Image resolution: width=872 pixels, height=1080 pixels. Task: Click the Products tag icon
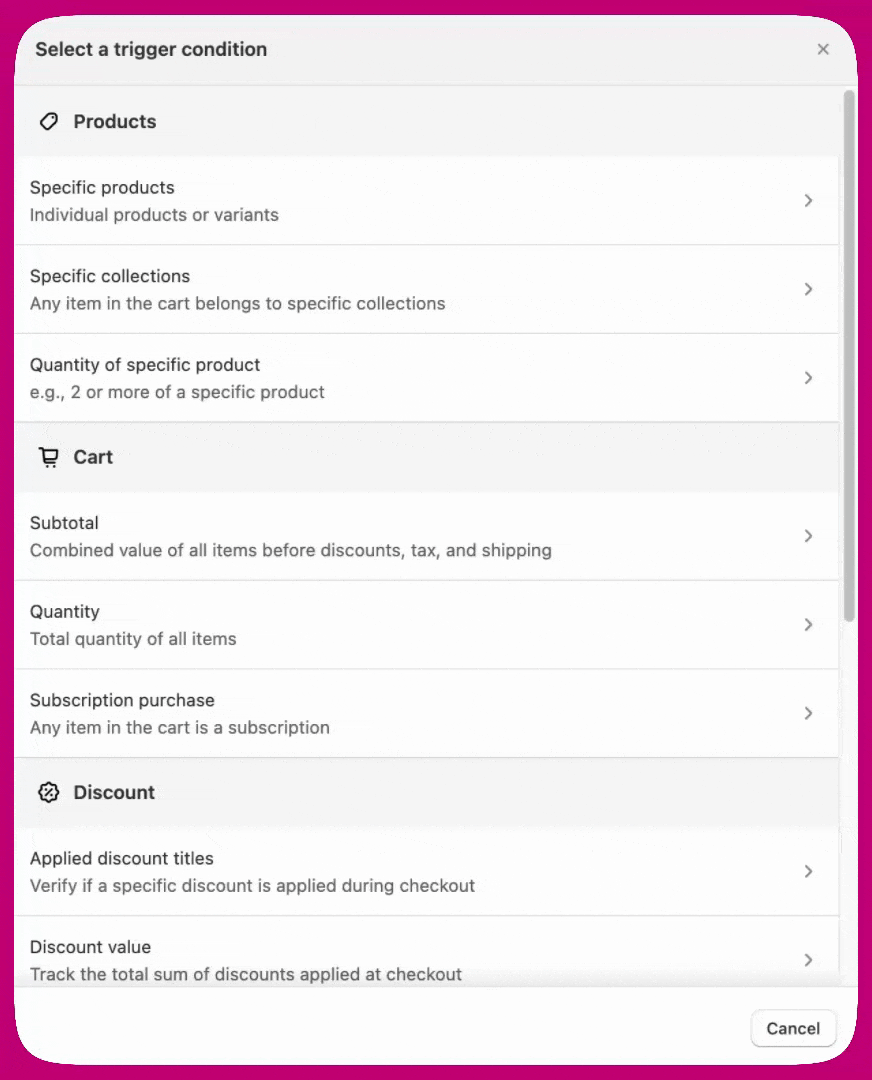pyautogui.click(x=48, y=122)
